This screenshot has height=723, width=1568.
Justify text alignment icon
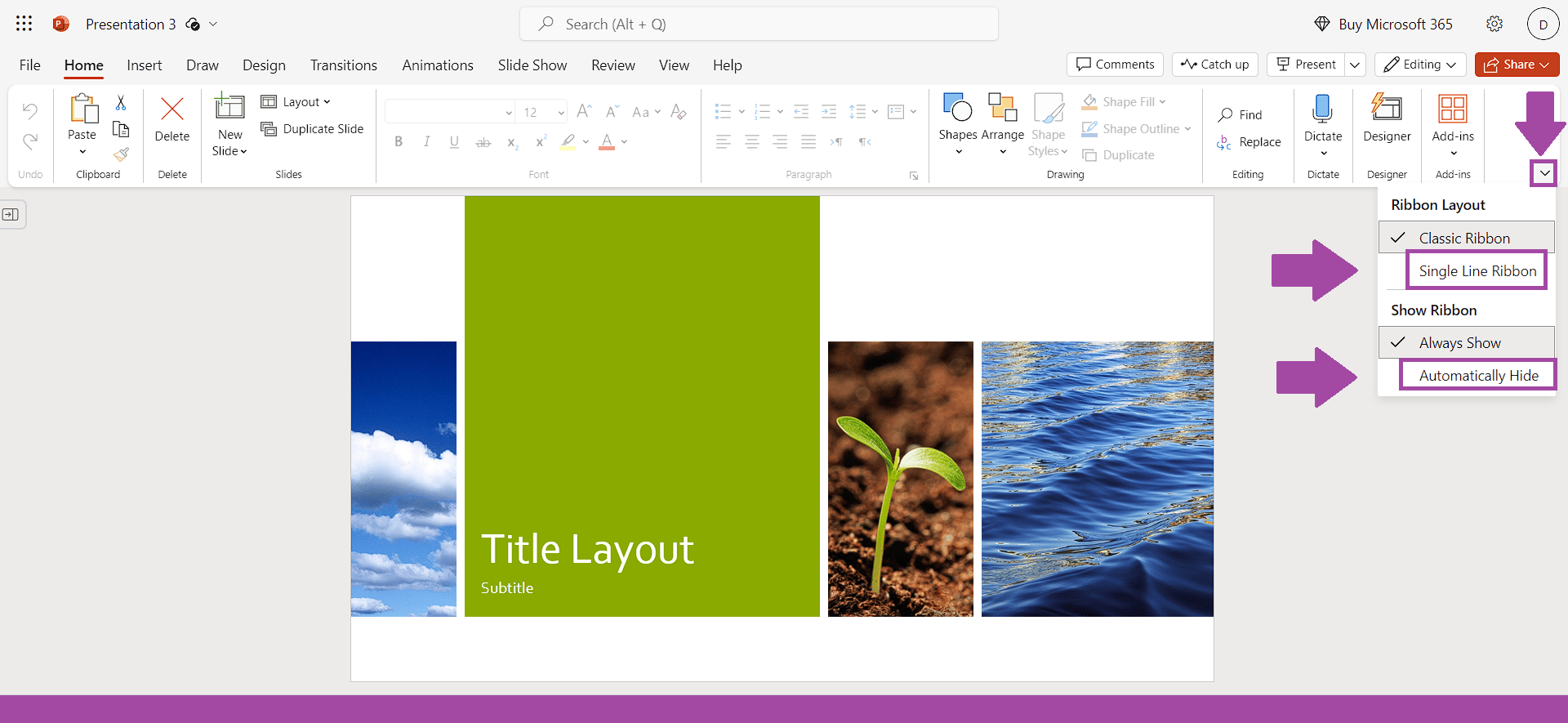(x=808, y=141)
